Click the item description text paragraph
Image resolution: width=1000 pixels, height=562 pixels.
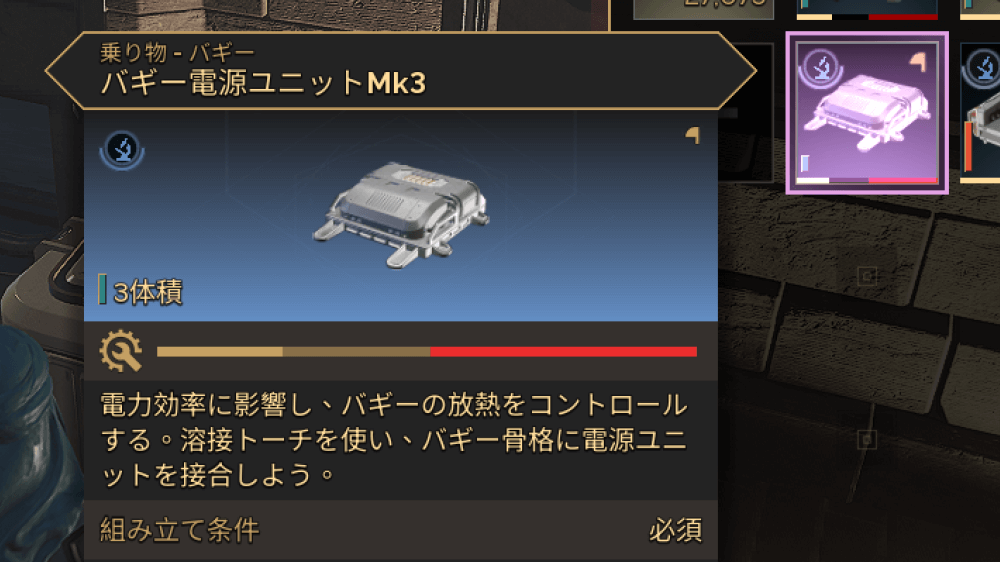coord(393,440)
